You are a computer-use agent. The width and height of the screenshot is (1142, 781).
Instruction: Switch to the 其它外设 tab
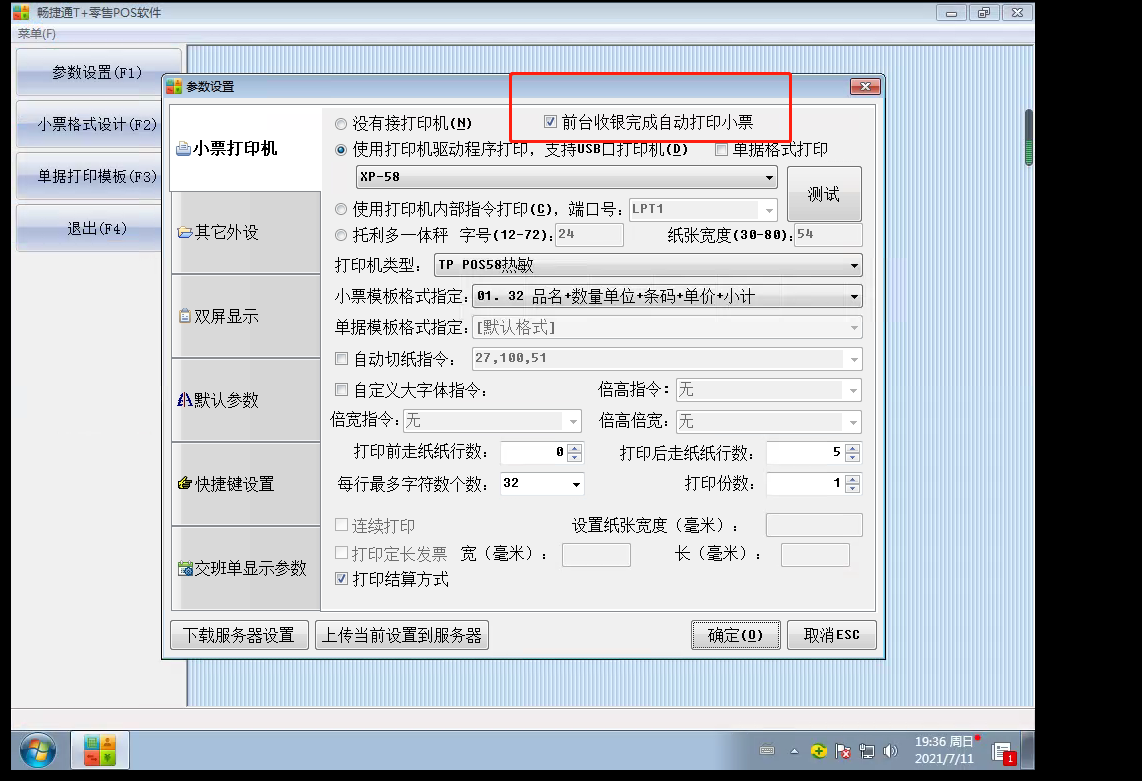pyautogui.click(x=245, y=232)
